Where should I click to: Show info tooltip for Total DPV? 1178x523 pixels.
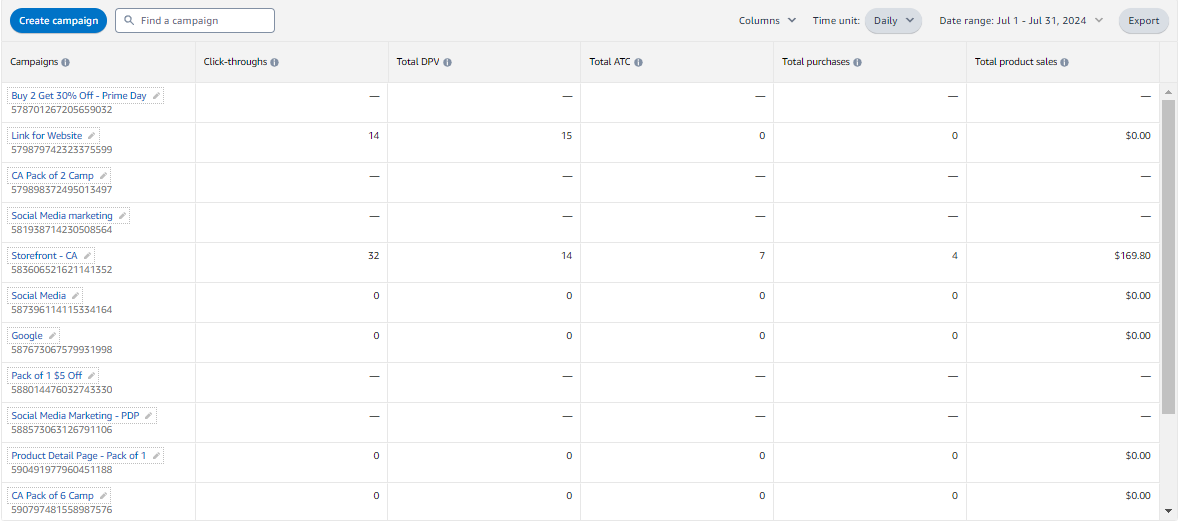click(447, 62)
